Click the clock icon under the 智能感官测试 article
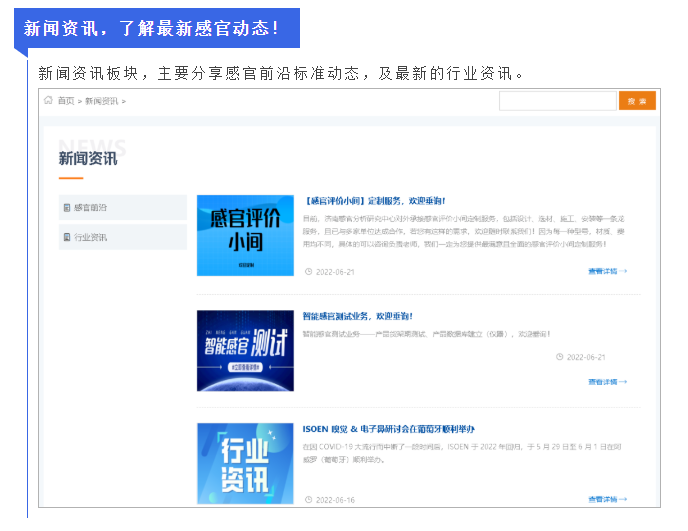This screenshot has width=688, height=531. coord(559,357)
